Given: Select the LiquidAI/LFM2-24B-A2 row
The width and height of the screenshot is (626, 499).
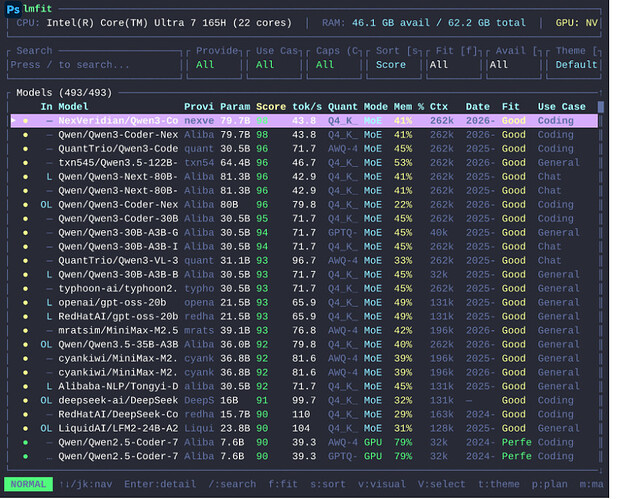Looking at the screenshot, I should point(304,428).
